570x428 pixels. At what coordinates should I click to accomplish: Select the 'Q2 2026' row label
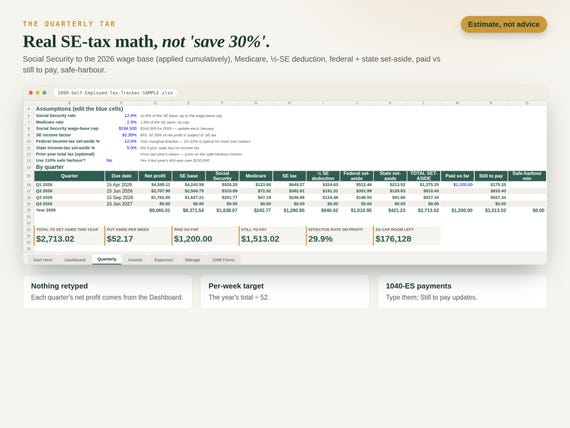[x=44, y=191]
